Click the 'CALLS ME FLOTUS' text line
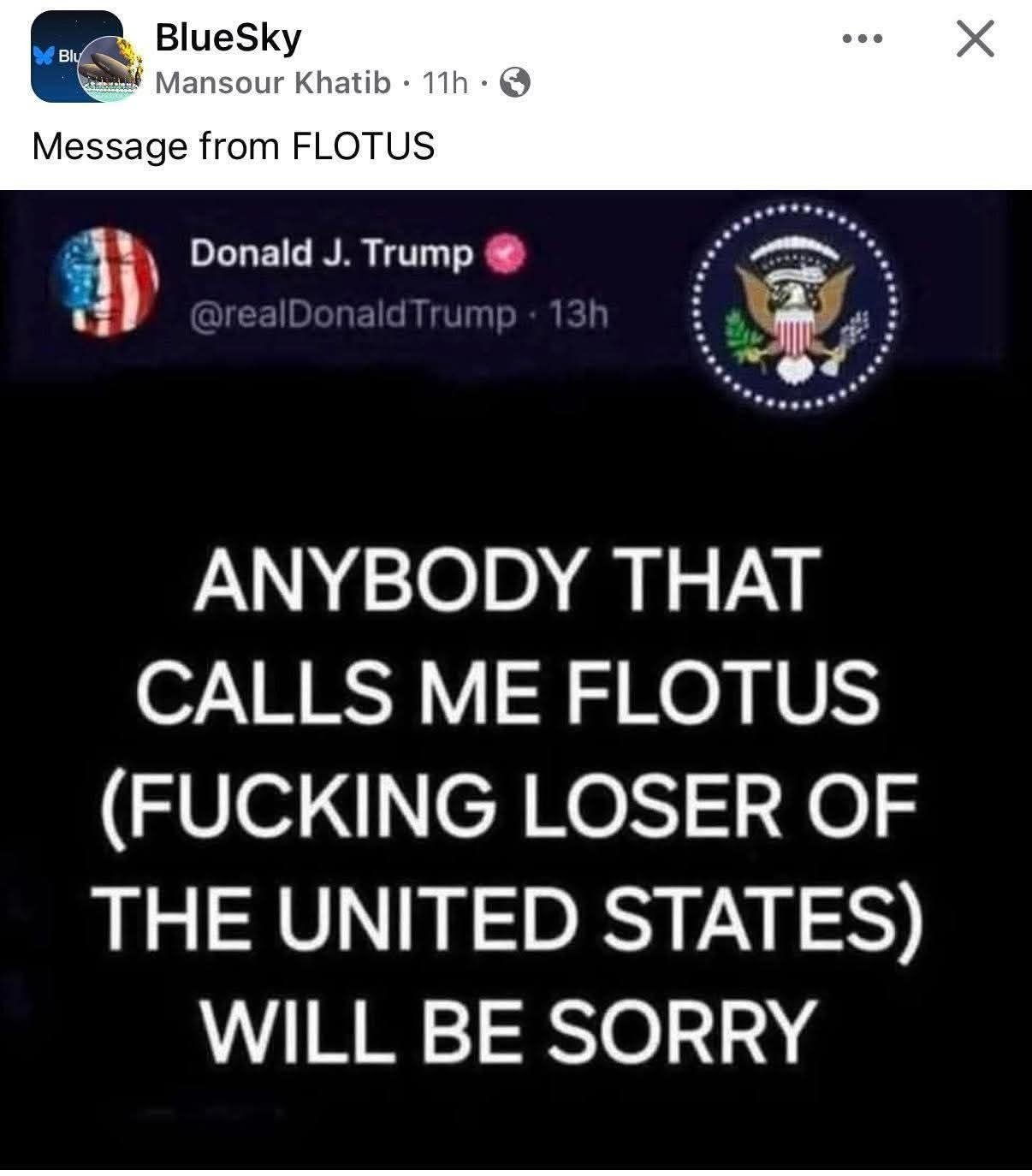 click(509, 692)
